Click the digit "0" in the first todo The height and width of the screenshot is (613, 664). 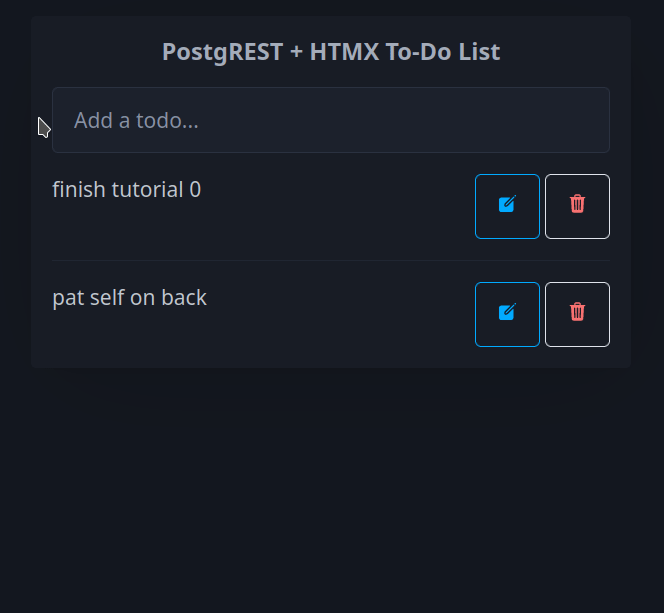[195, 189]
